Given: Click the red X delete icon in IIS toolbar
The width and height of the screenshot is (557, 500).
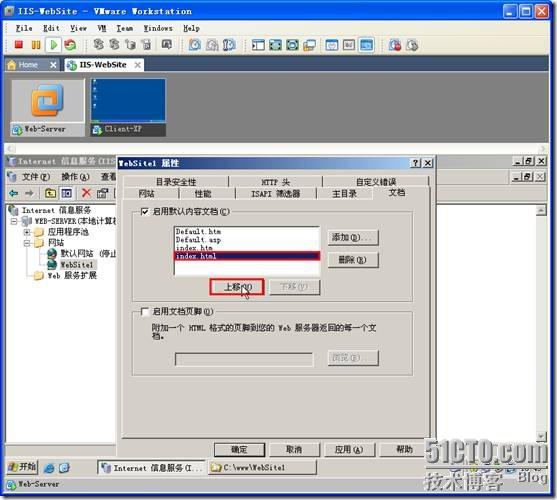Looking at the screenshot, I should 86,193.
